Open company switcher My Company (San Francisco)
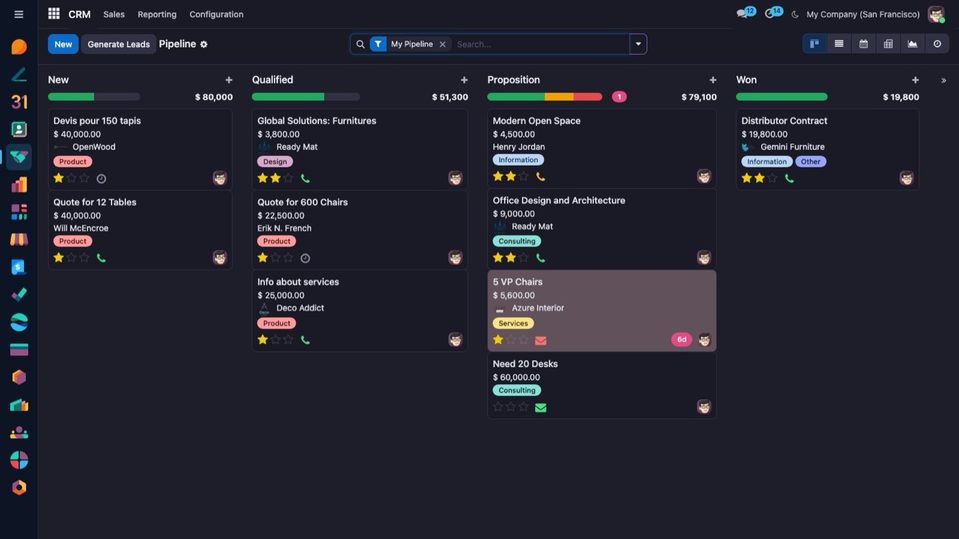Image resolution: width=959 pixels, height=539 pixels. 863,14
